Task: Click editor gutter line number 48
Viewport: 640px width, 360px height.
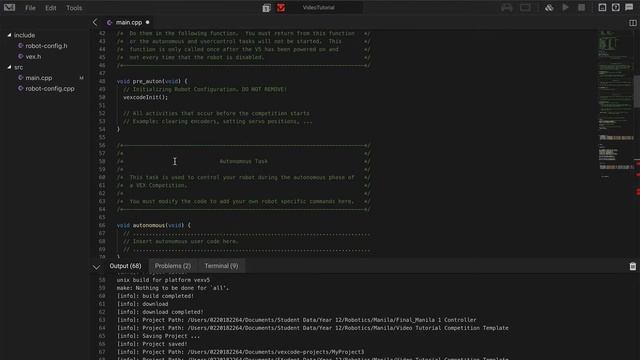Action: [102, 81]
